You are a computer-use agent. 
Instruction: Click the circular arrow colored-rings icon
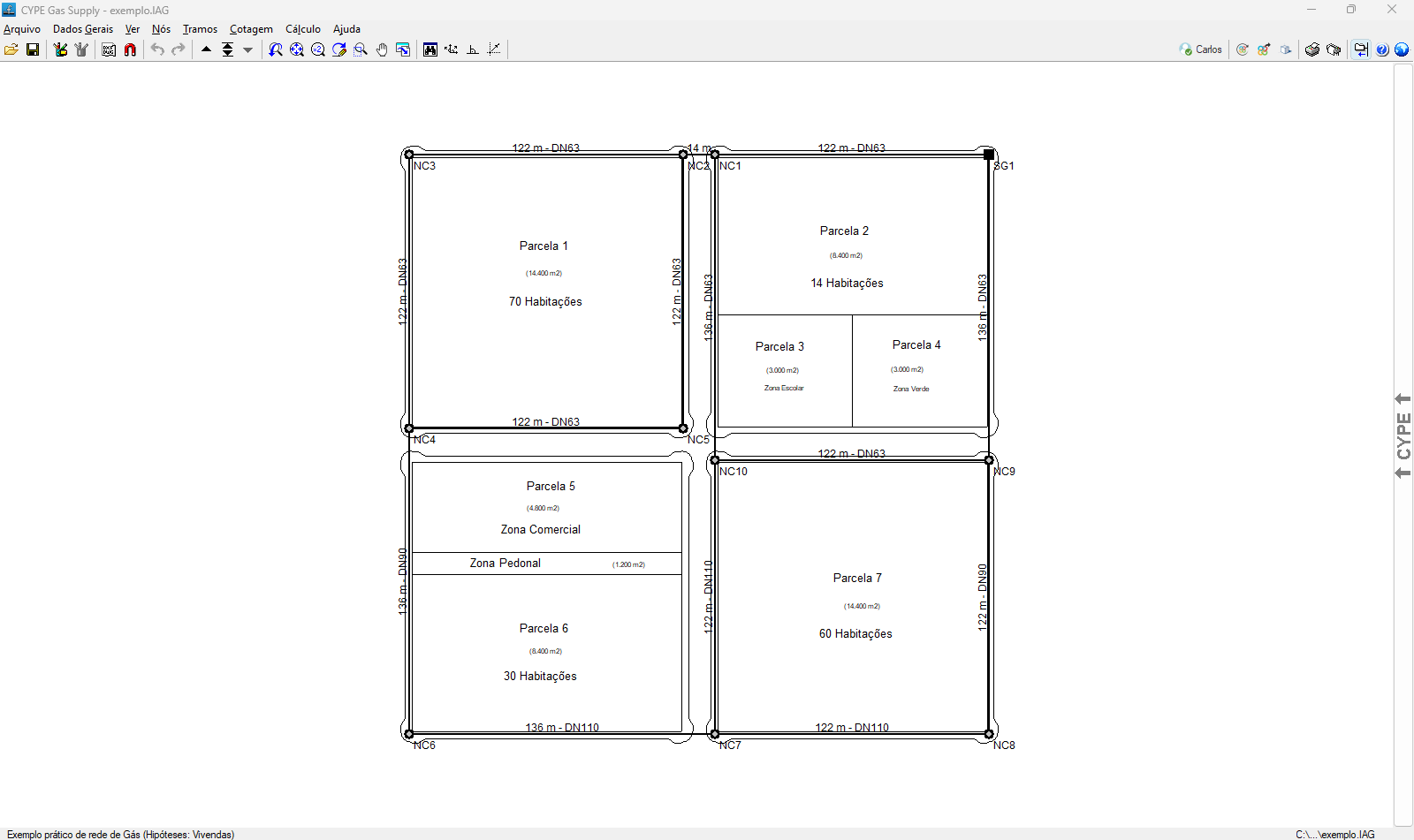click(x=1243, y=49)
